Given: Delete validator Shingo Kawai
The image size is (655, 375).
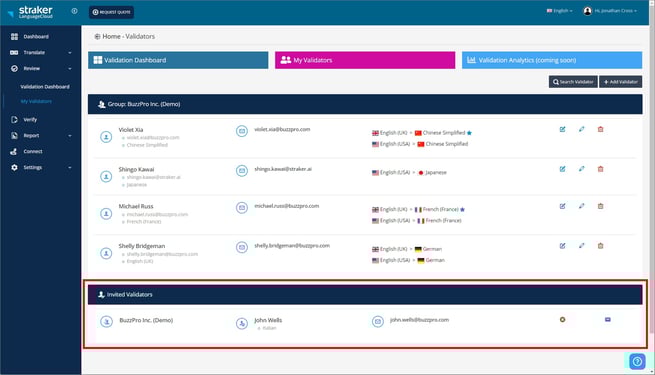Looking at the screenshot, I should (600, 169).
